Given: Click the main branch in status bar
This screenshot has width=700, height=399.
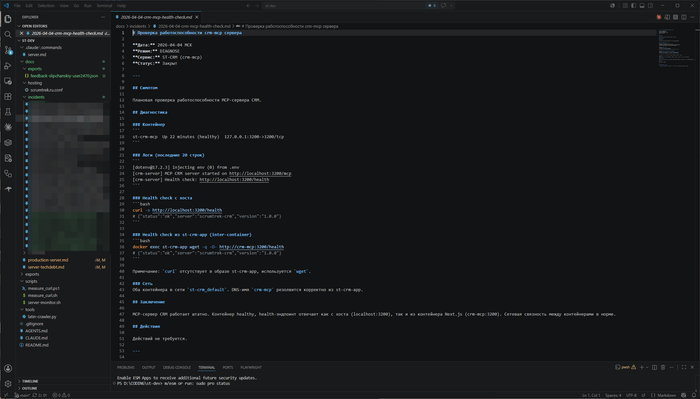Looking at the screenshot, I should tap(22, 395).
